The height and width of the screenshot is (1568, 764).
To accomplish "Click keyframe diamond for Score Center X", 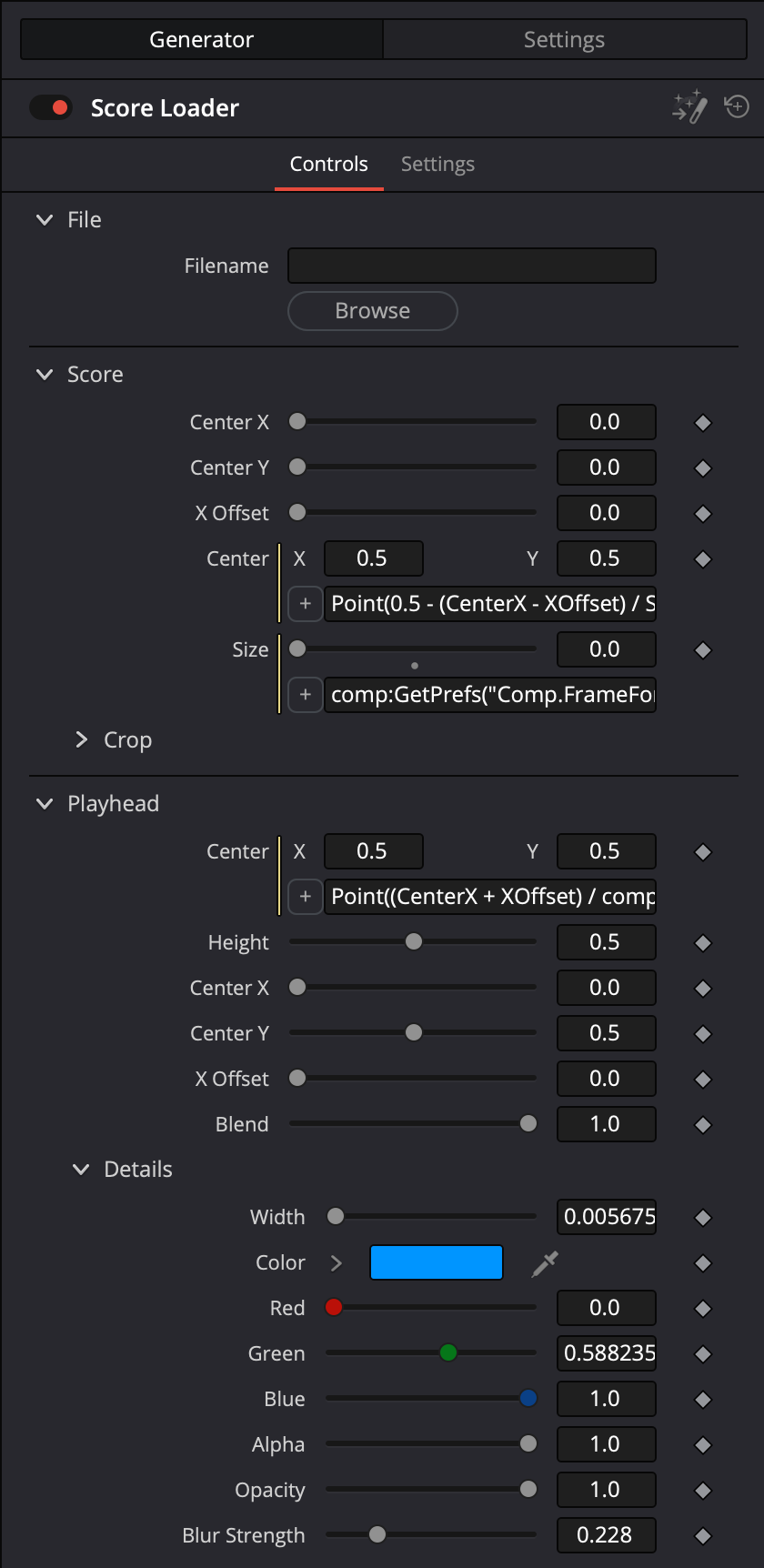I will coord(702,423).
